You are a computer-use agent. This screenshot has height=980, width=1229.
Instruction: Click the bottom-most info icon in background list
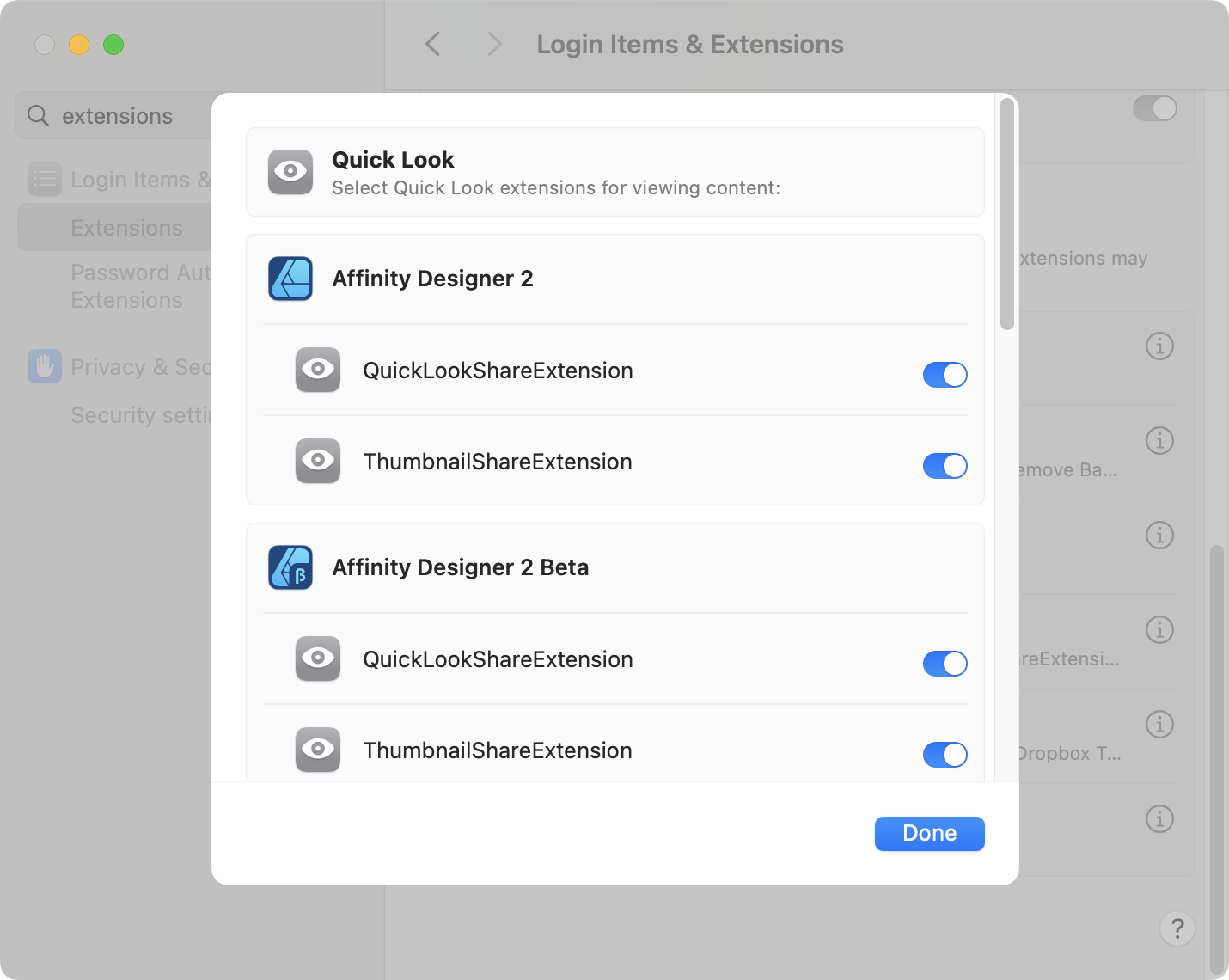1159,818
